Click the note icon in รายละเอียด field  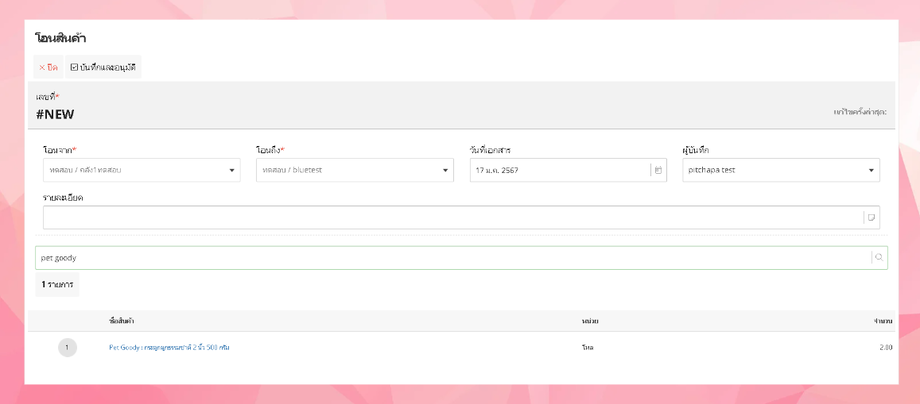tap(871, 218)
